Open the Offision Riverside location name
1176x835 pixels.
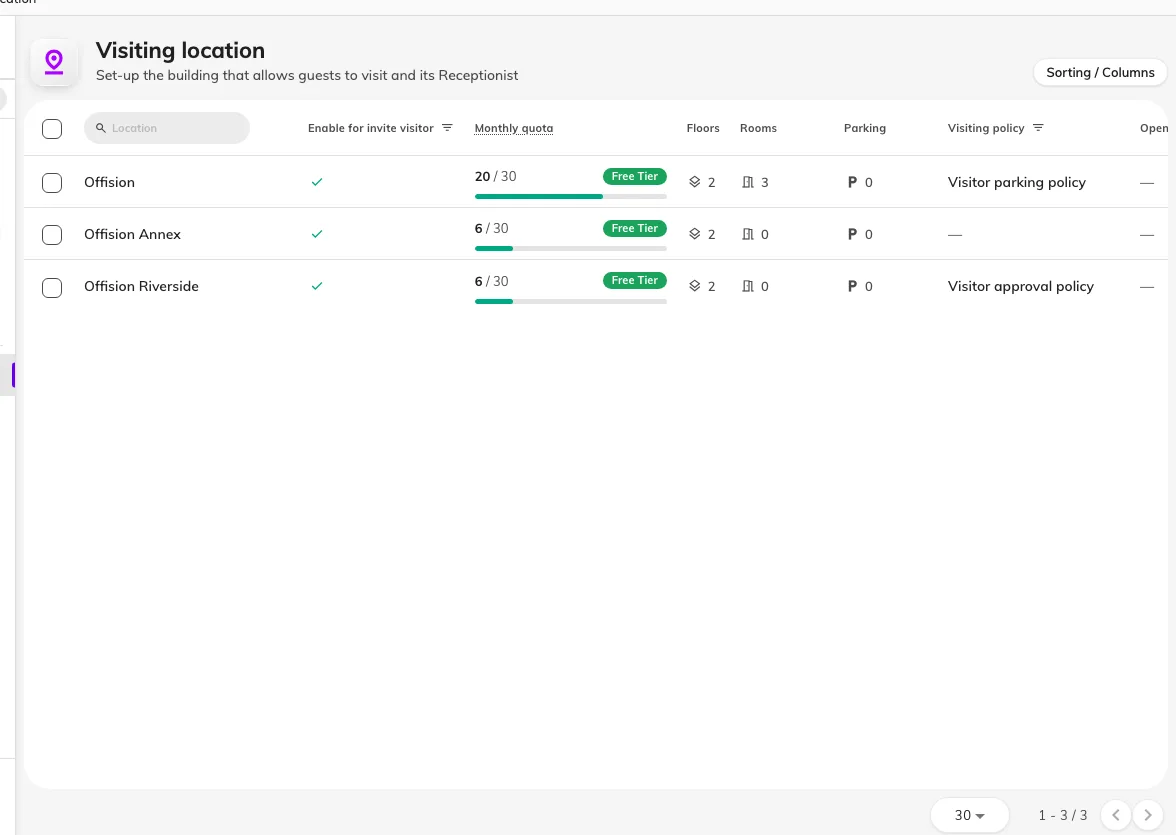click(x=141, y=286)
